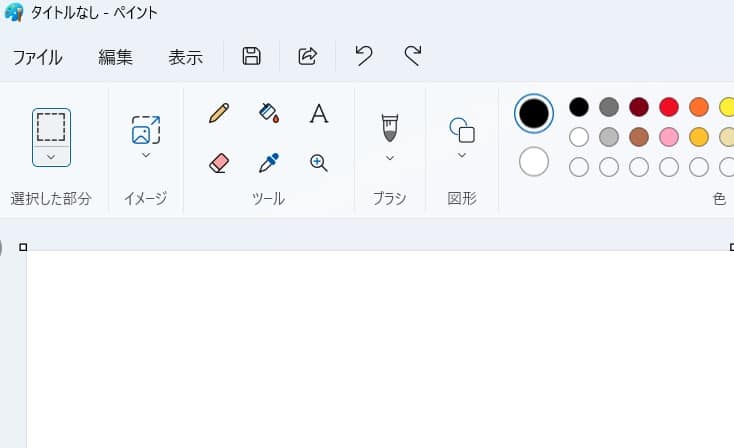Expand the shapes dropdown chevron
The width and height of the screenshot is (734, 448).
point(462,155)
